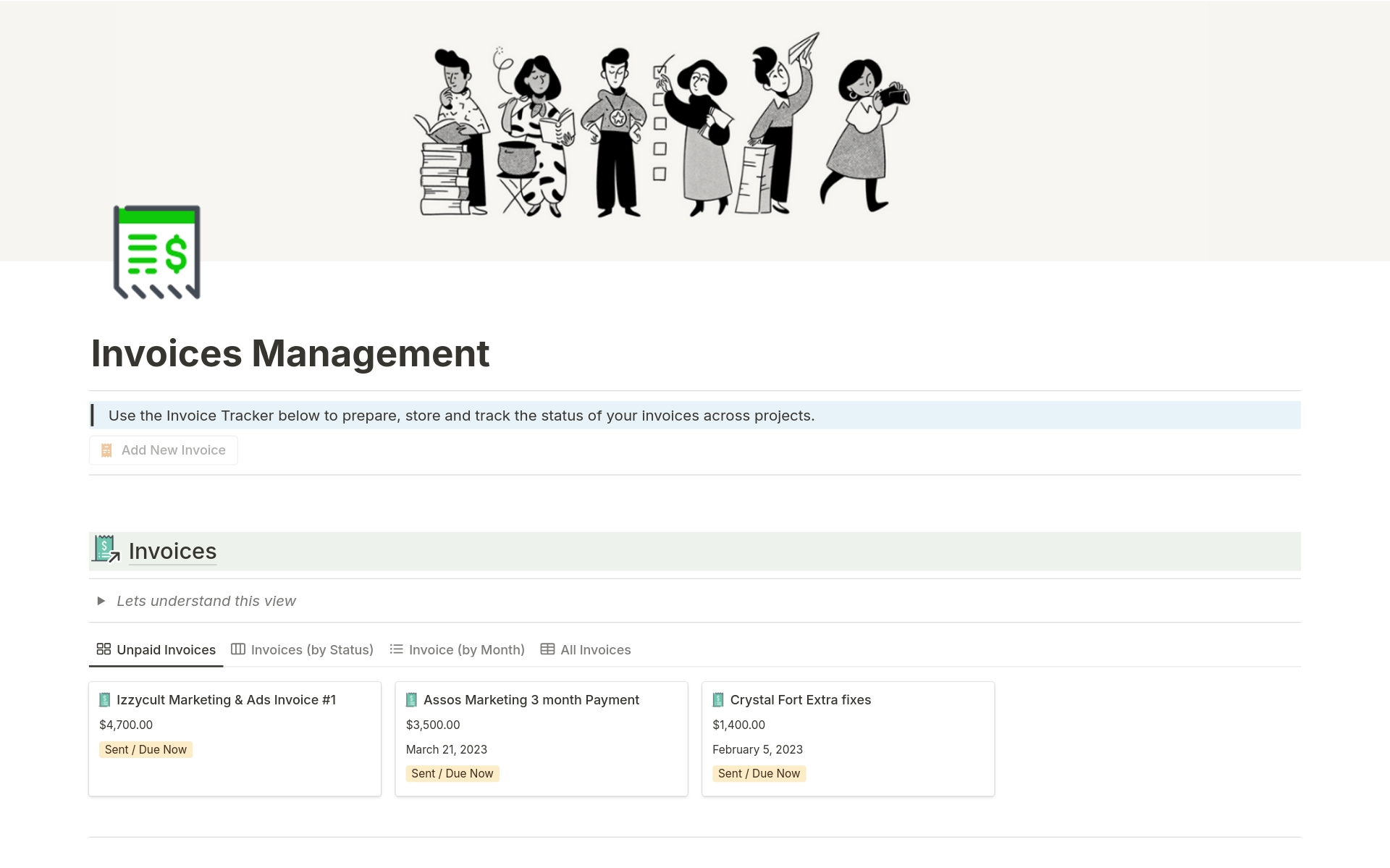This screenshot has height=868, width=1390.
Task: Open the Invoices database heading link
Action: 172,551
